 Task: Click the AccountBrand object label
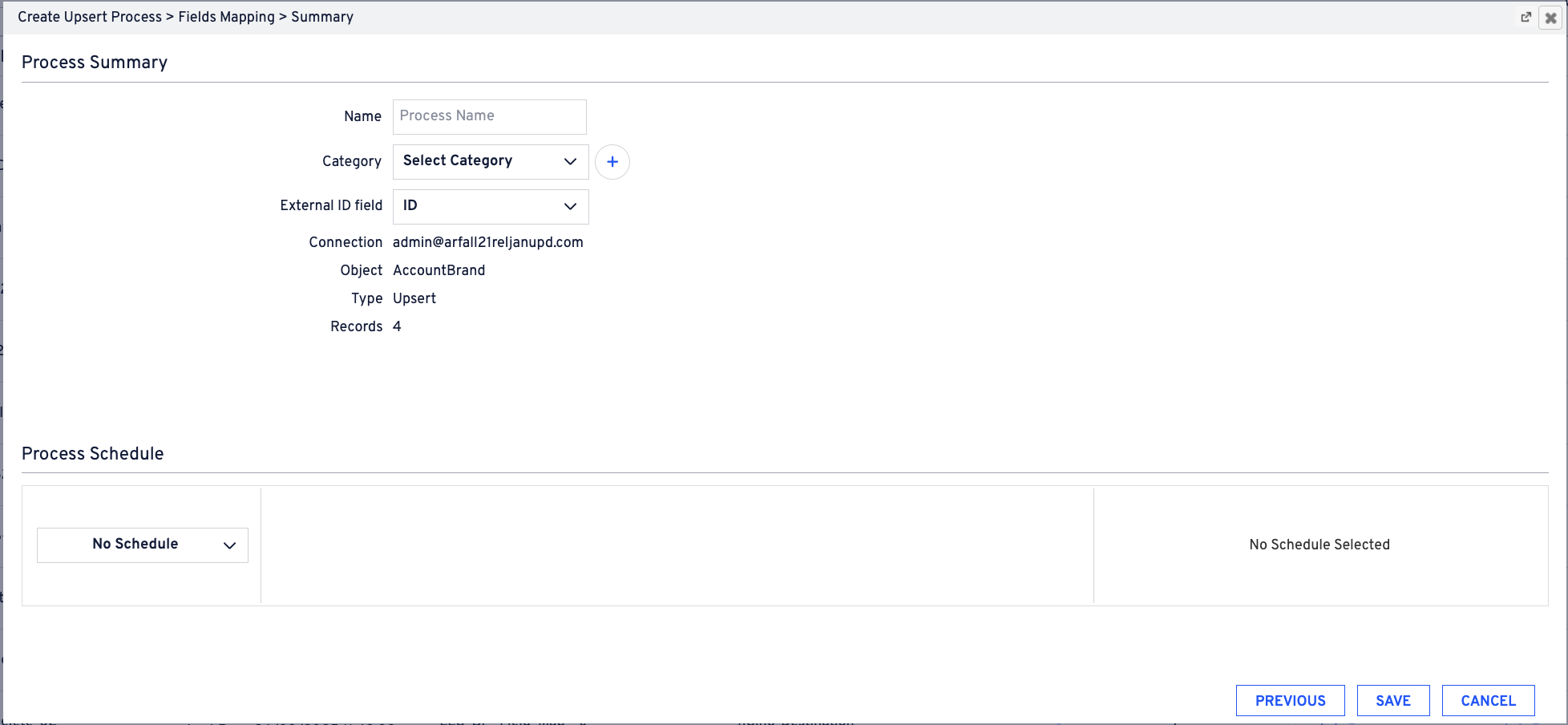439,270
